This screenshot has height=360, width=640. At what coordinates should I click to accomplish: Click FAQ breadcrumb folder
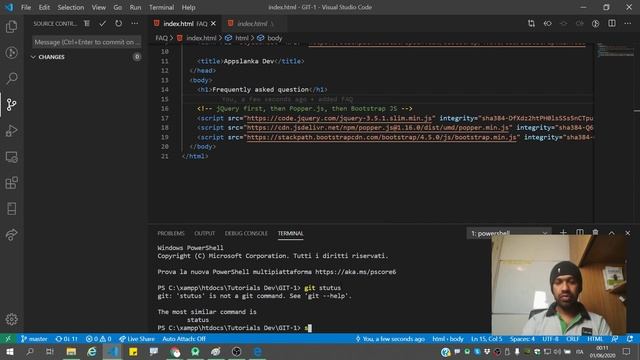coord(161,38)
